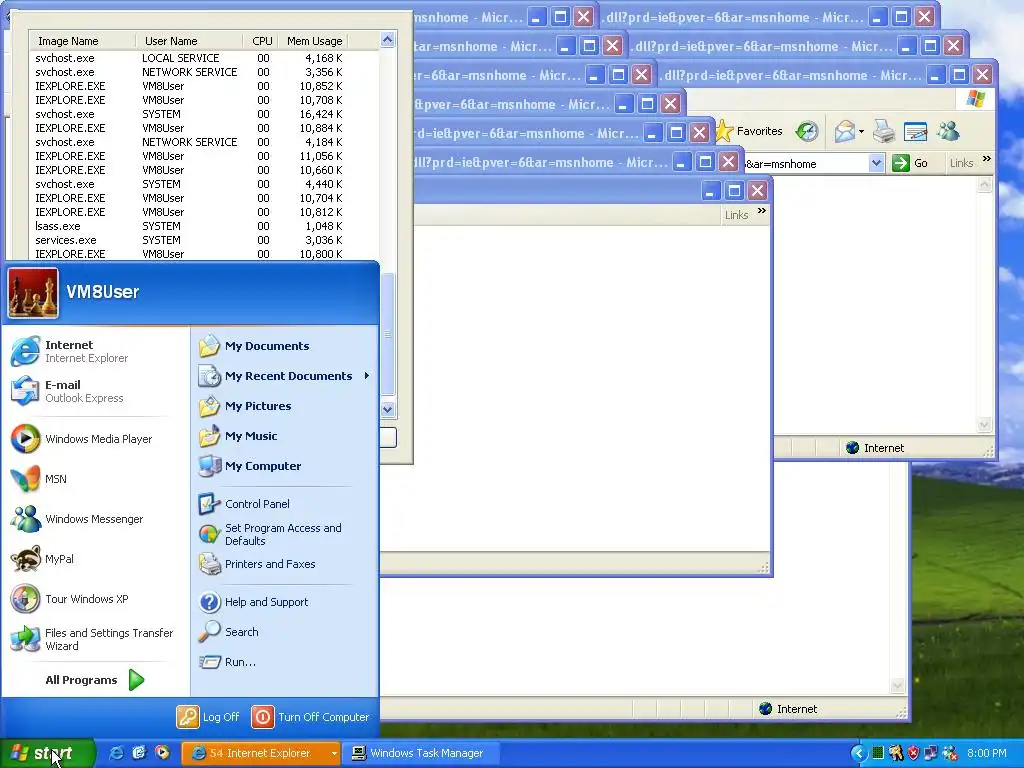Expand My Recent Documents submenu
The width and height of the screenshot is (1024, 768).
pyautogui.click(x=285, y=376)
